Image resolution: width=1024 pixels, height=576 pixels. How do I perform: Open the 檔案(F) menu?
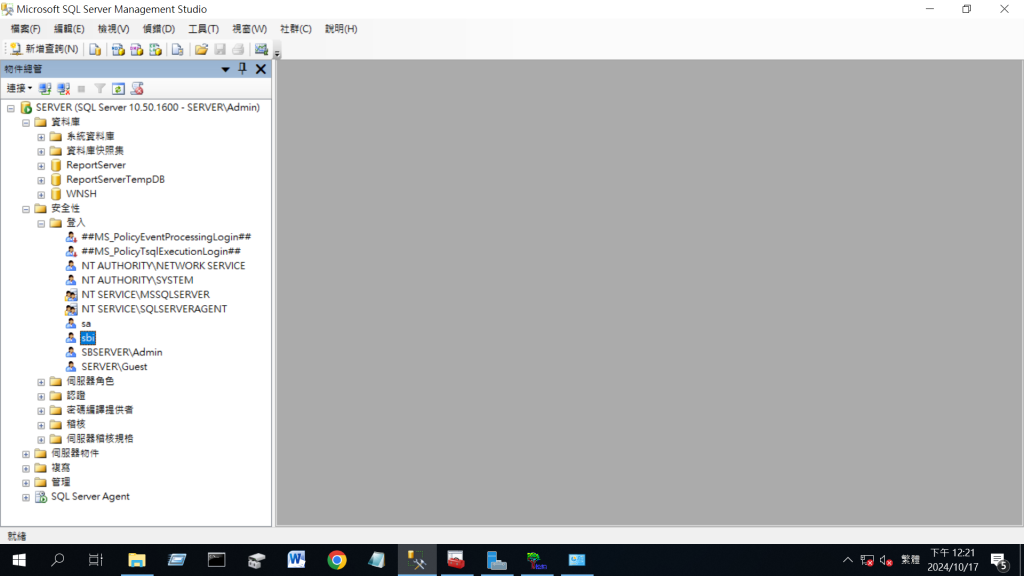click(x=25, y=29)
